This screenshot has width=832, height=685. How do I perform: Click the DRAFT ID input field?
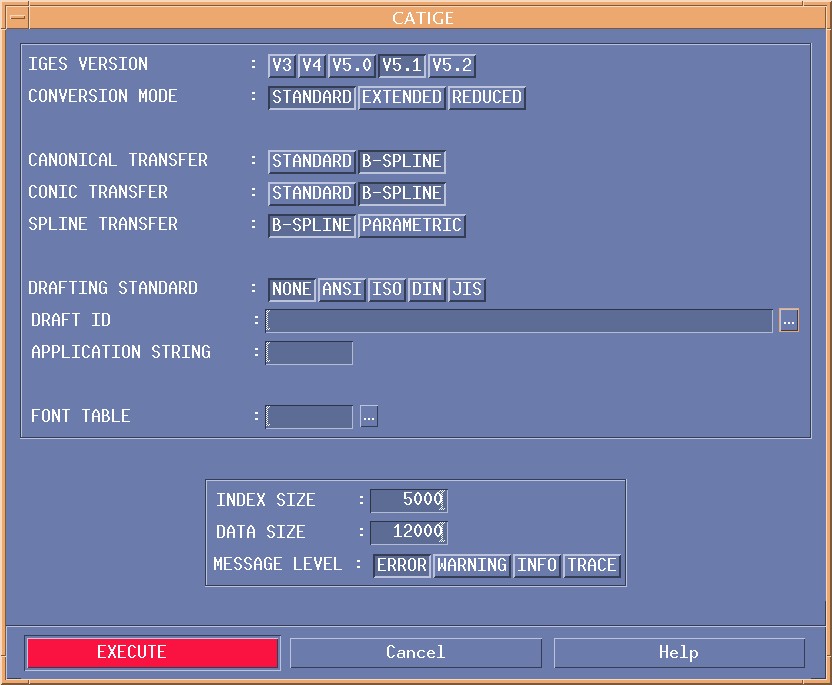point(519,321)
